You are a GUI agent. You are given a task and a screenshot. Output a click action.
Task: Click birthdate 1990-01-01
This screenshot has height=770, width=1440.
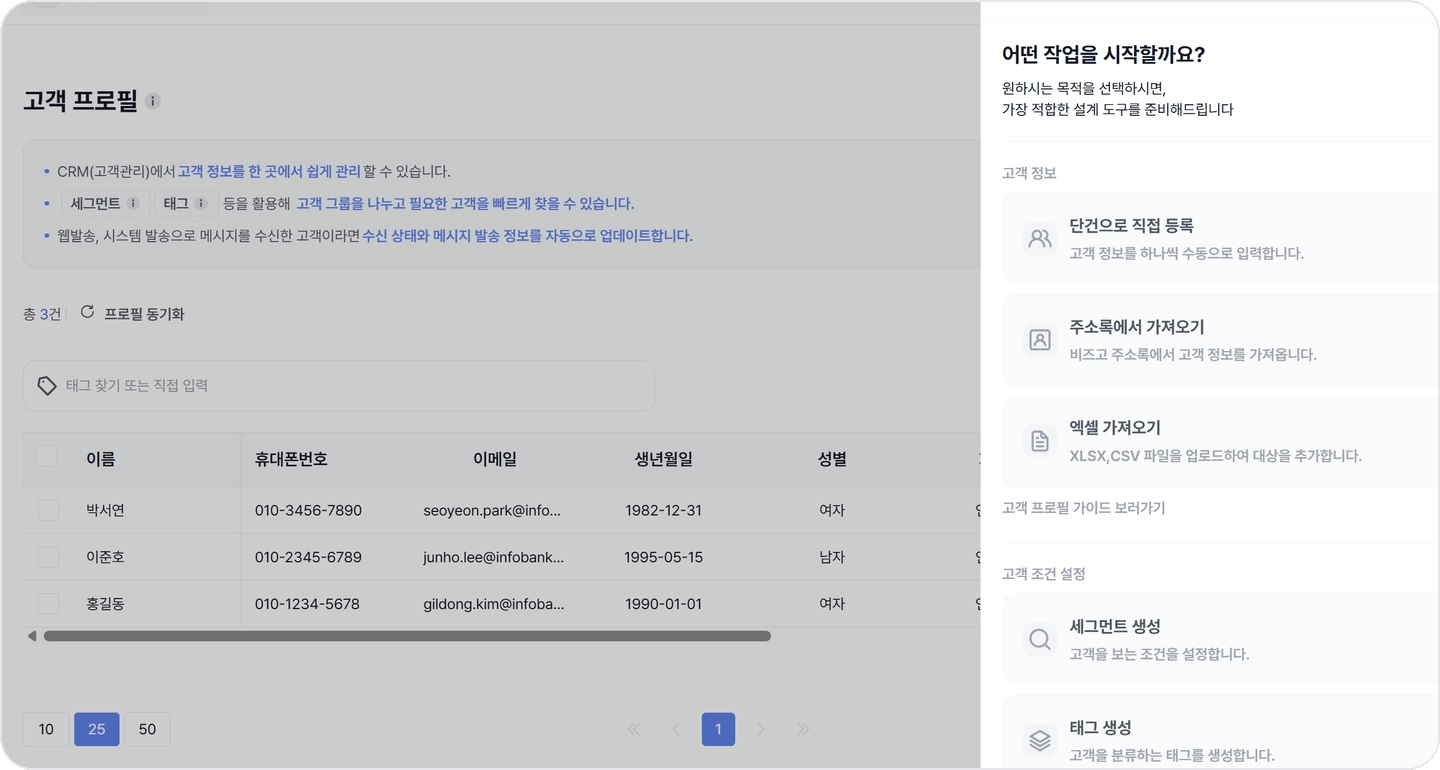click(x=664, y=604)
